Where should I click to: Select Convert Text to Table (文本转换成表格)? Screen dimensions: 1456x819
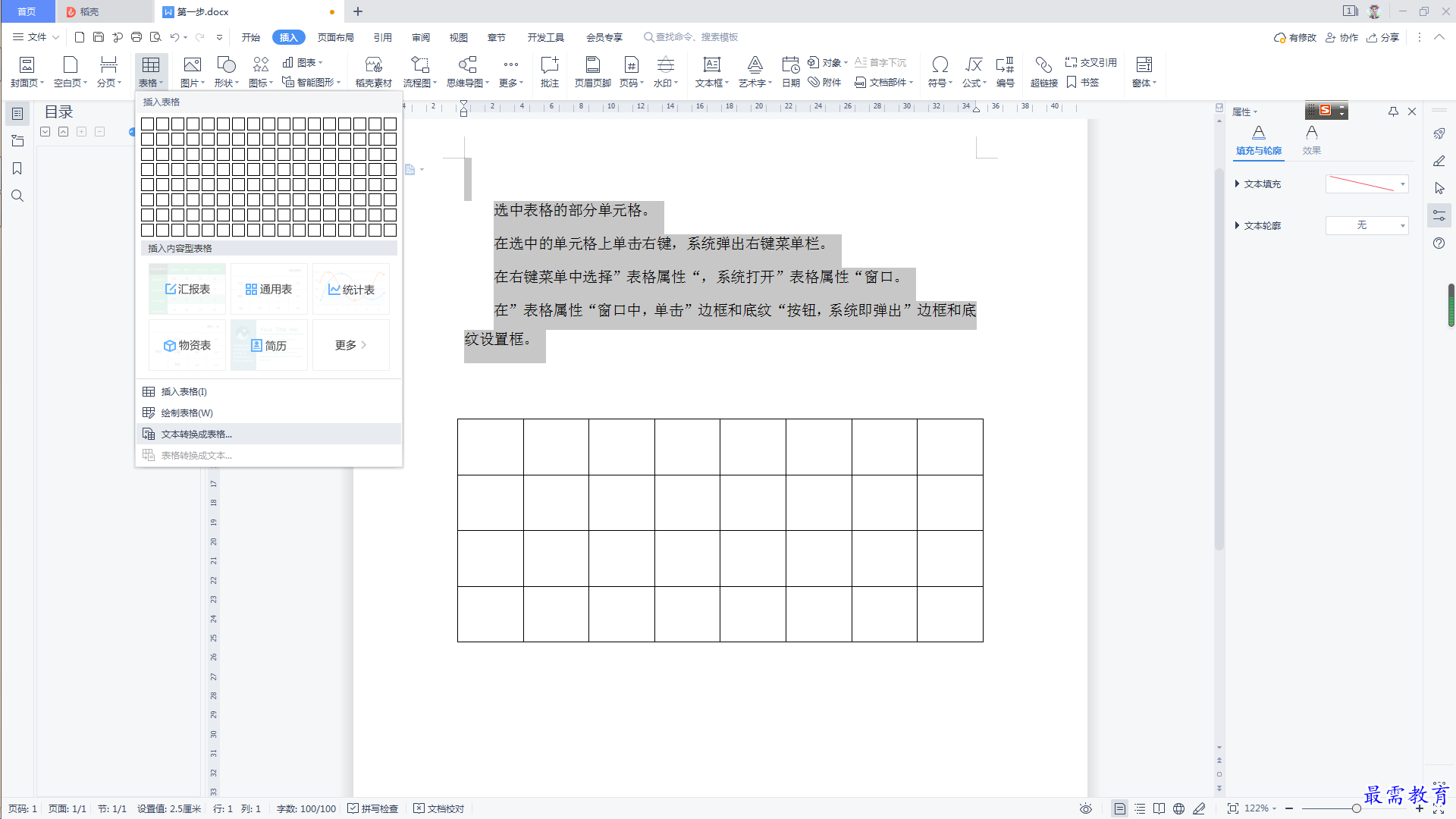(x=269, y=434)
